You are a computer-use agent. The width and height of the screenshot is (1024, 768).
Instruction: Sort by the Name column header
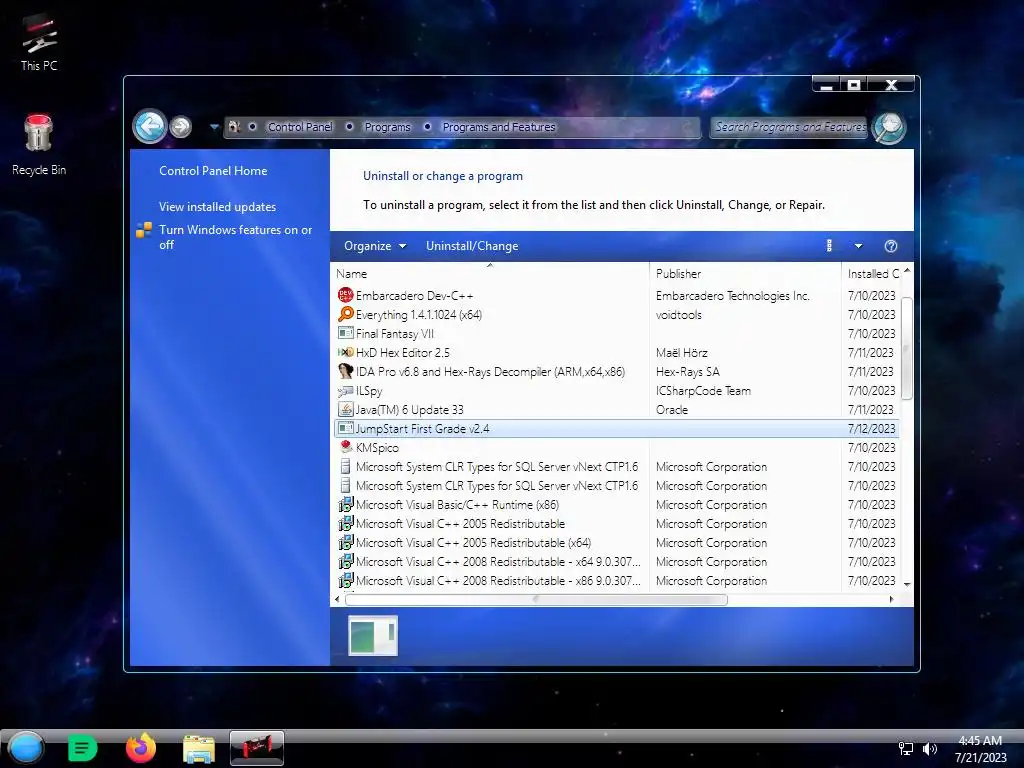[x=490, y=274]
